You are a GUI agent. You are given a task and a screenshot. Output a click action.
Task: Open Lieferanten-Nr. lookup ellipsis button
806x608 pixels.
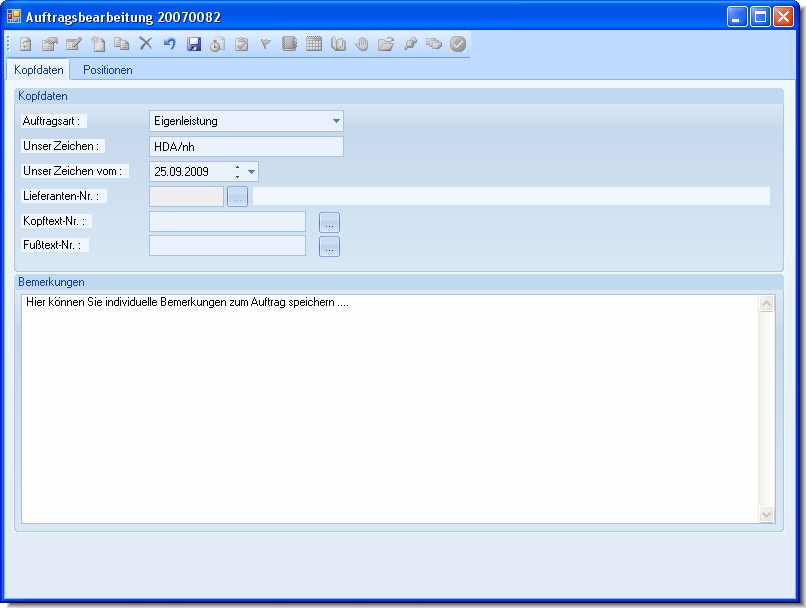click(x=237, y=196)
